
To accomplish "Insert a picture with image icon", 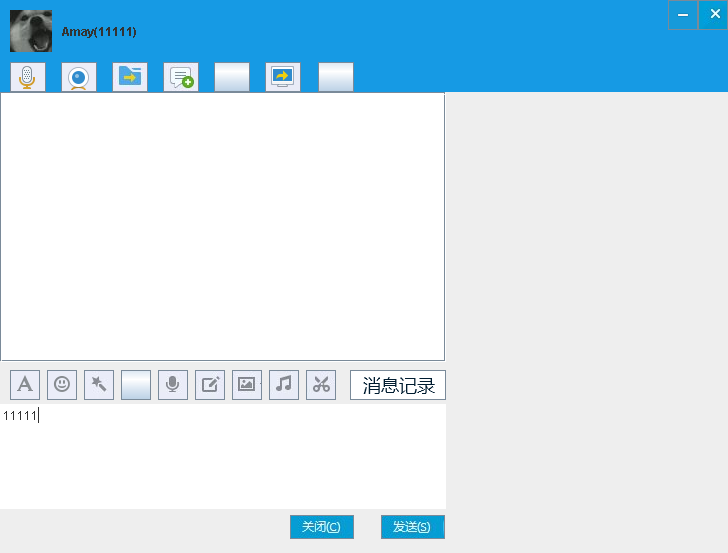I will 247,385.
